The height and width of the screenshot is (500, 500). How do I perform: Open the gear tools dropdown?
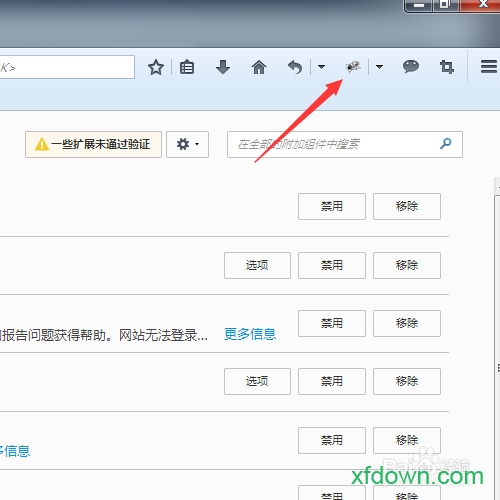click(188, 144)
